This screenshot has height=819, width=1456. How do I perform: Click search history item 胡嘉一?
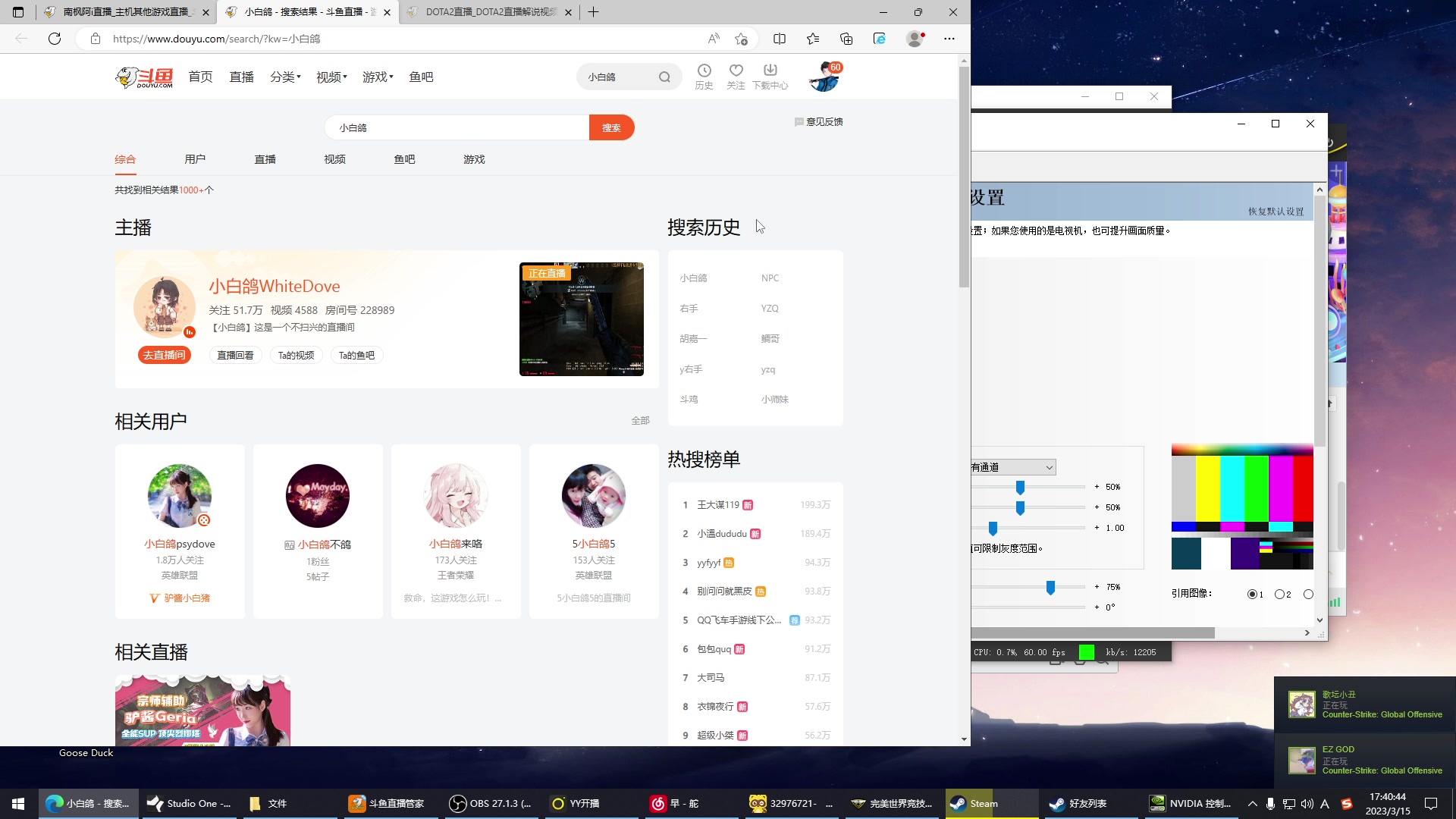pos(693,339)
